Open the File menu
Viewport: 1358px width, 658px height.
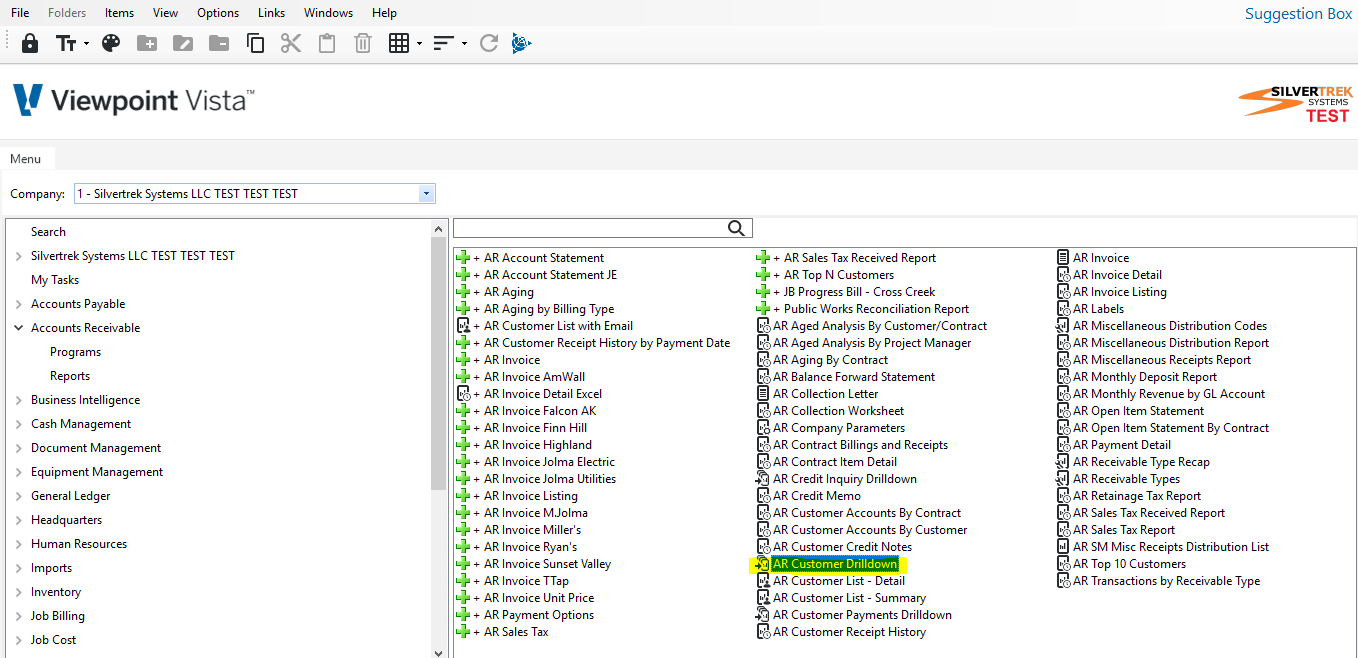[20, 13]
